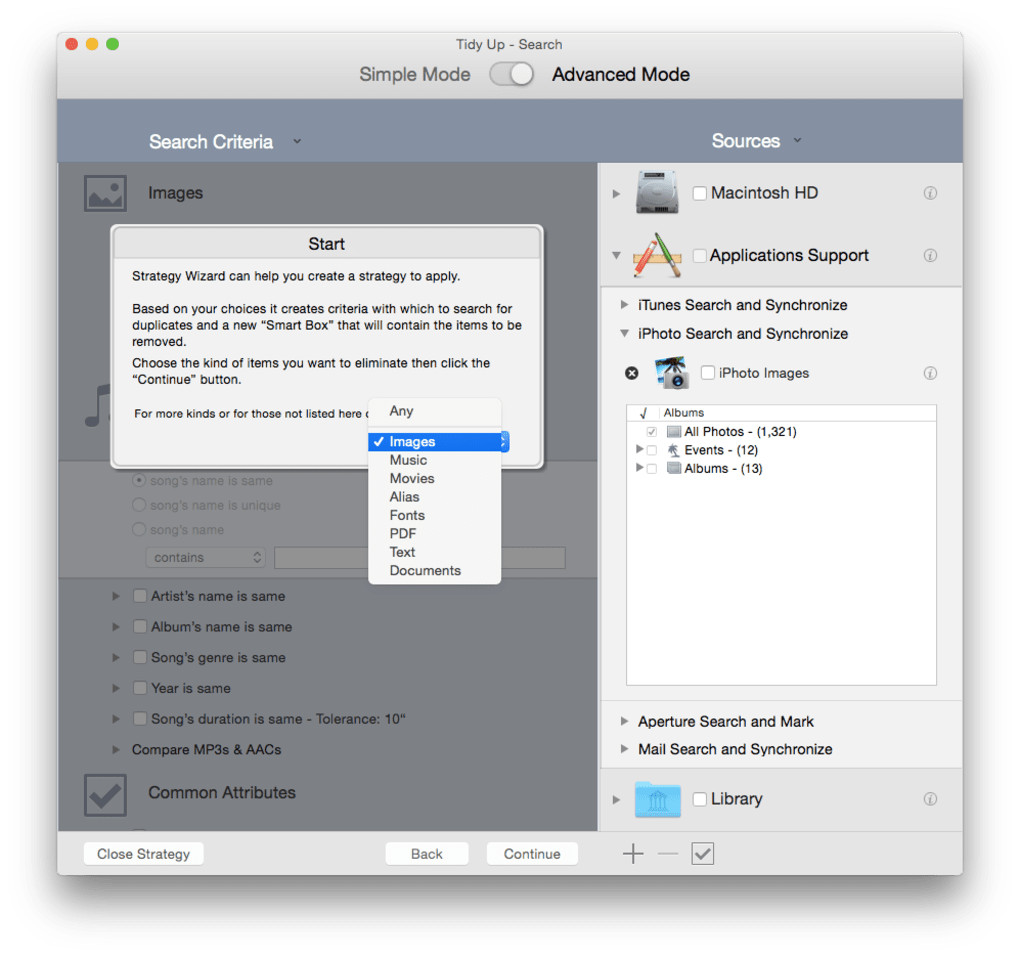Click the Macintosh HD drive icon
1020x957 pixels.
point(657,193)
